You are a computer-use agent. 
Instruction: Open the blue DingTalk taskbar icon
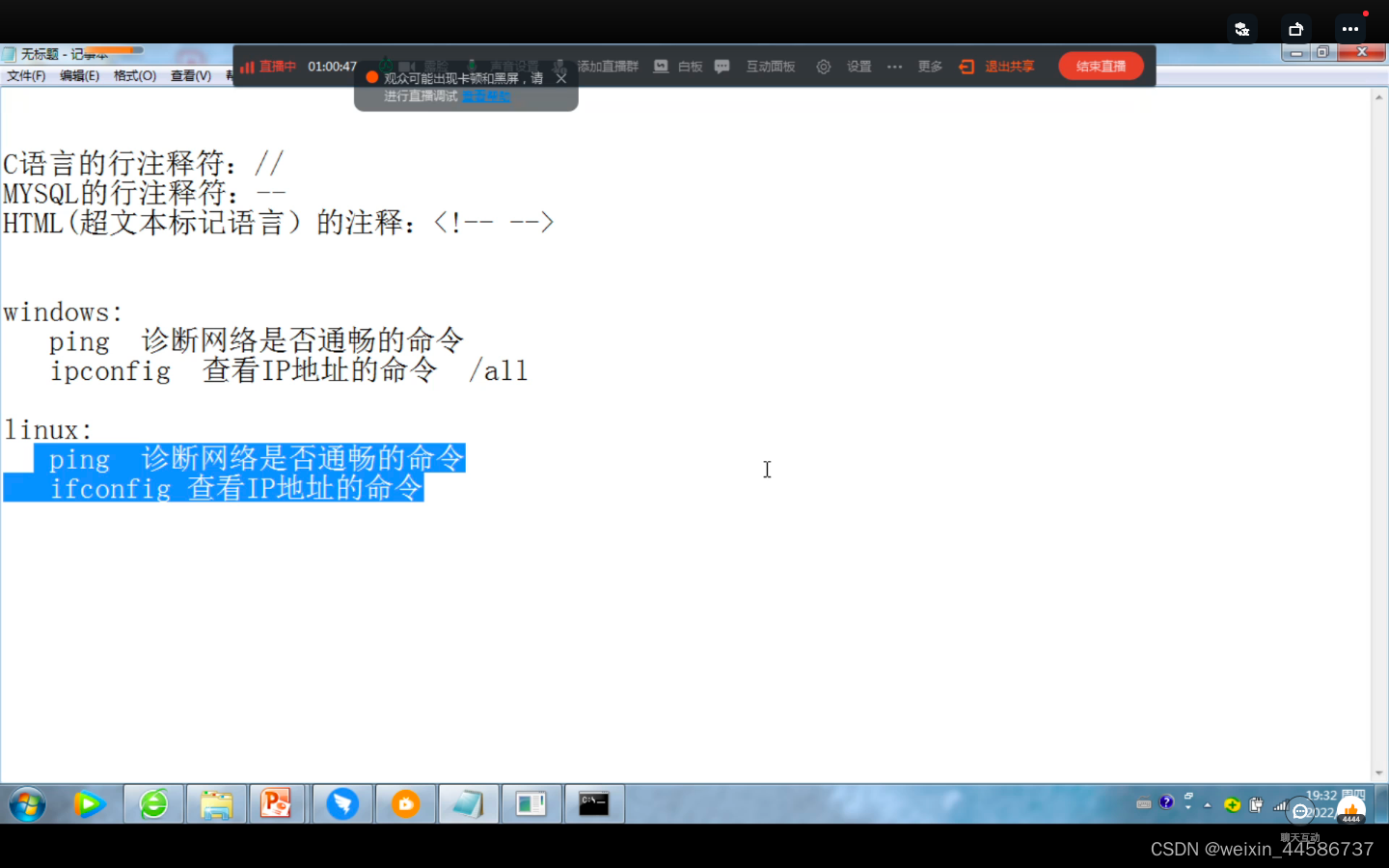[x=342, y=803]
